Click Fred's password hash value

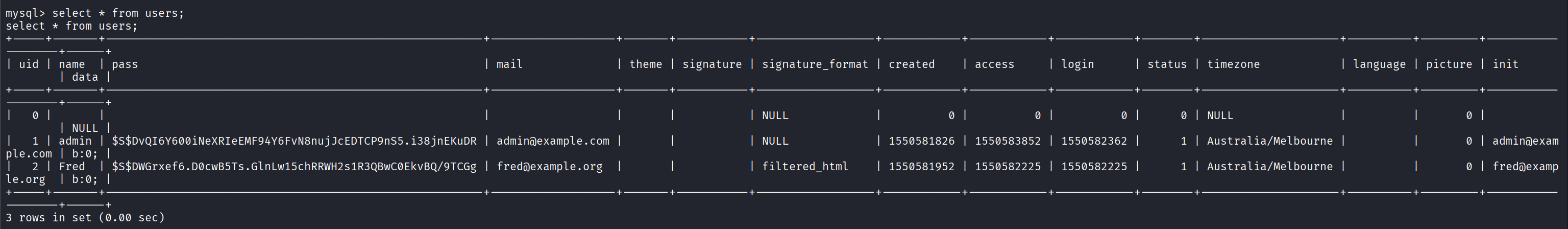[x=294, y=166]
